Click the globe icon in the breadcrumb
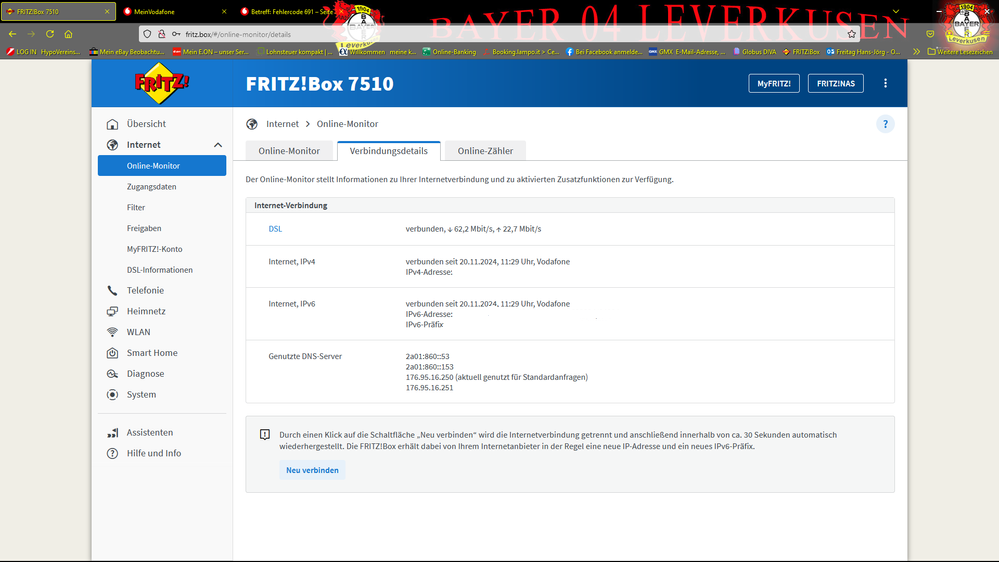 252,124
